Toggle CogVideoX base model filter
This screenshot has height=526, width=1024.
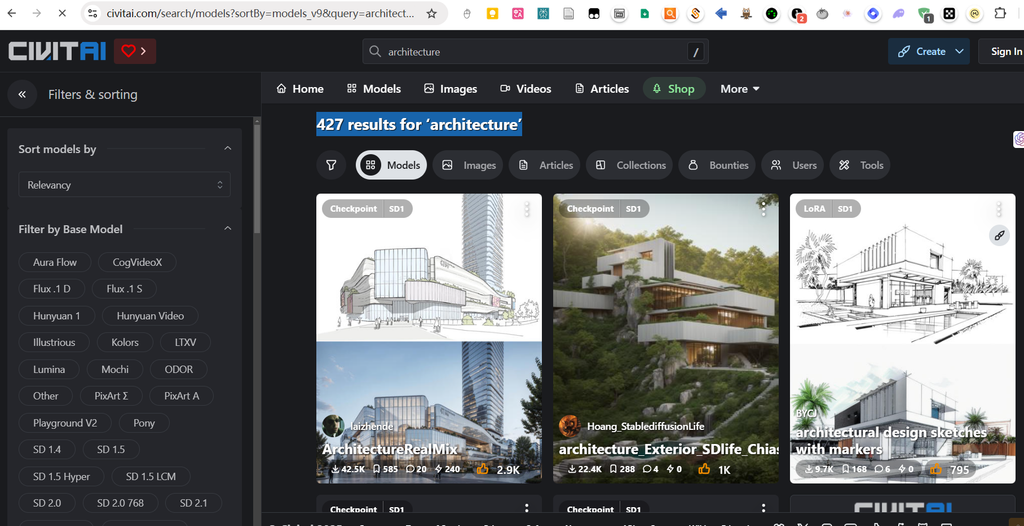[137, 262]
